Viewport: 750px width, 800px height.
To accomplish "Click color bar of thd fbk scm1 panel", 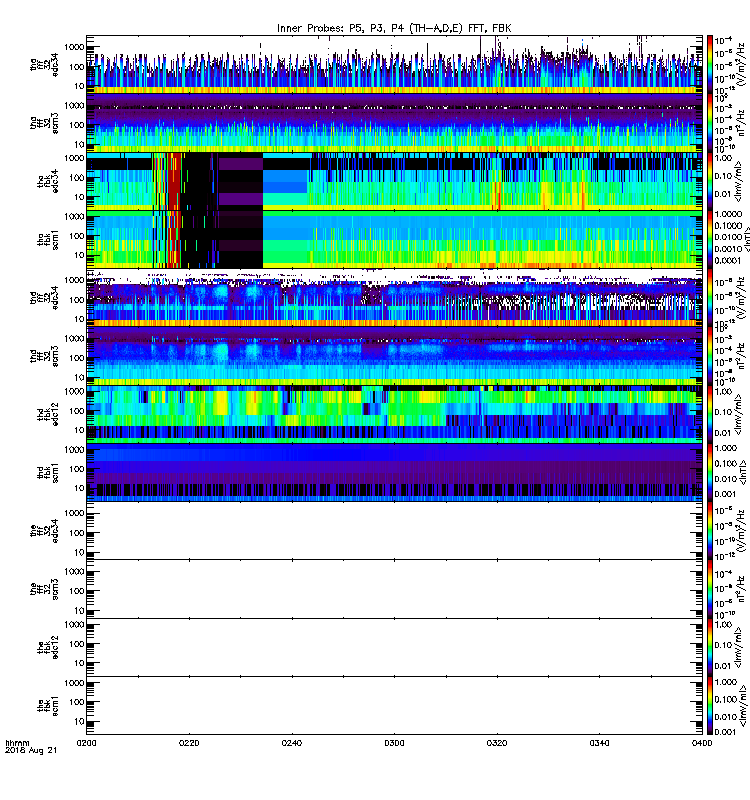I will tap(710, 472).
